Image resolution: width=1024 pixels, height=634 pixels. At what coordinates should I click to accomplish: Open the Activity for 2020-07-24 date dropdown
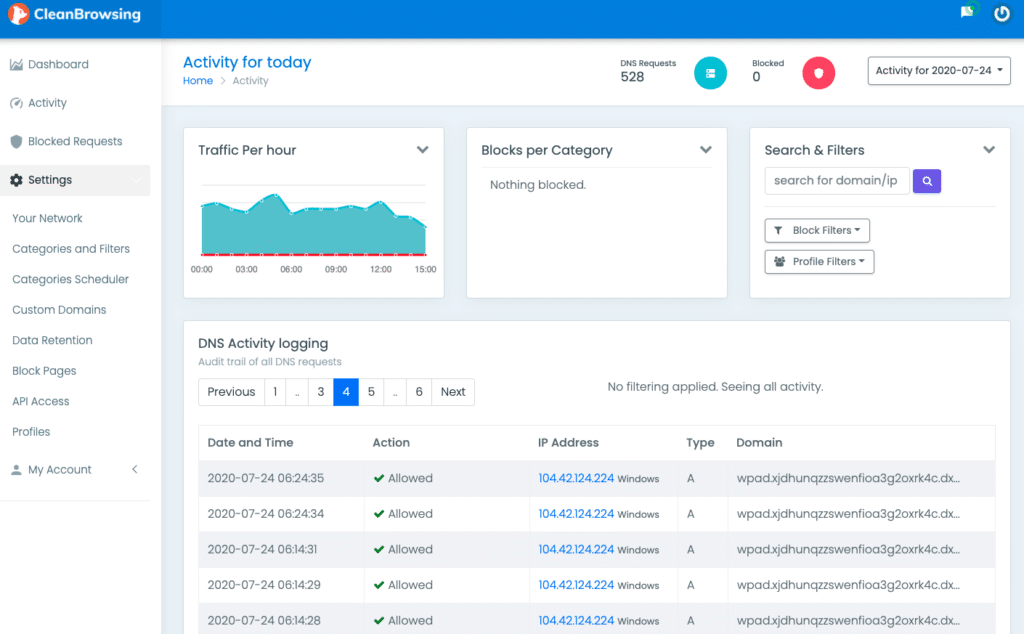pyautogui.click(x=938, y=71)
